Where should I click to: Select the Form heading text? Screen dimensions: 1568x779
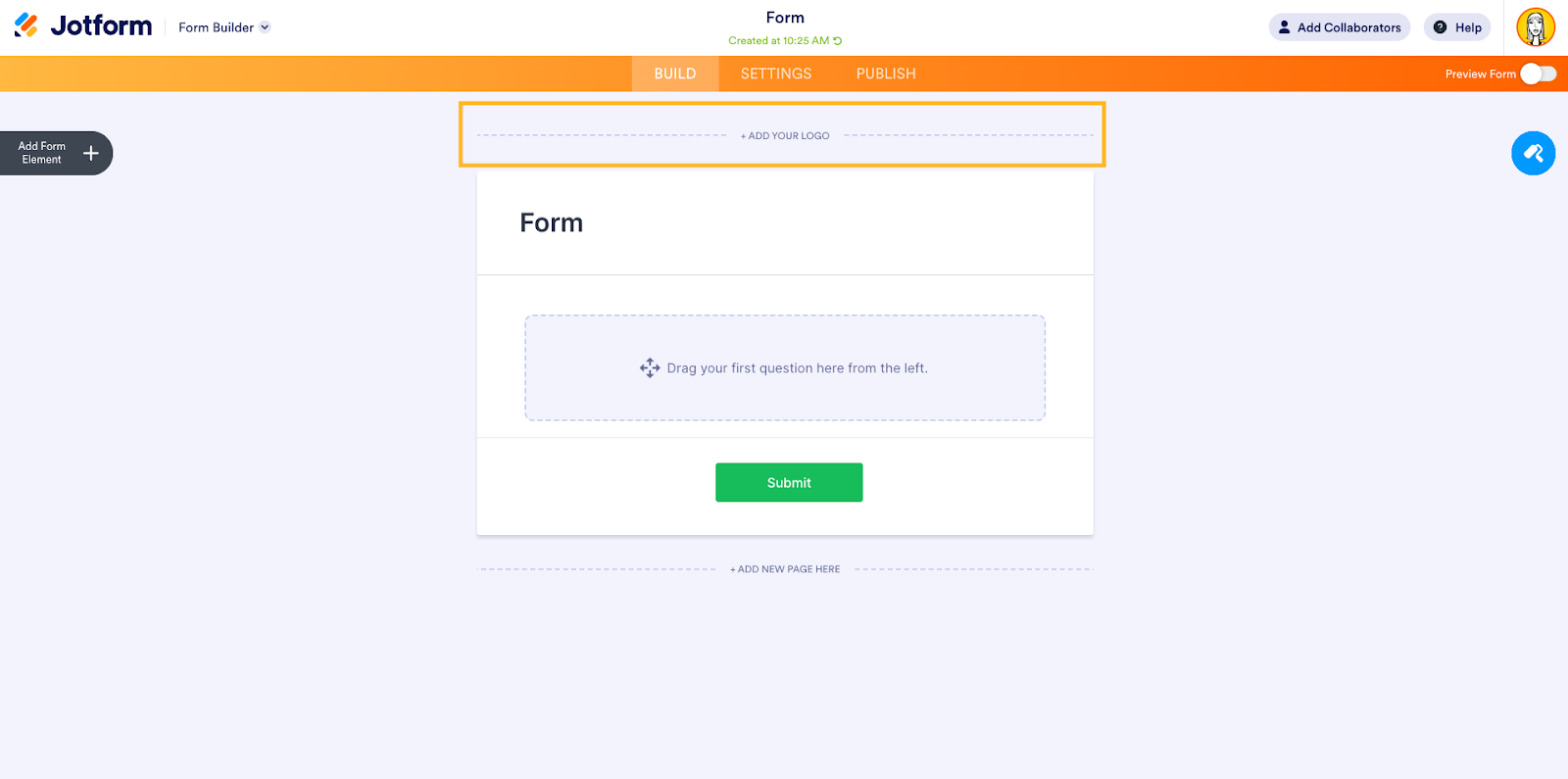coord(552,223)
